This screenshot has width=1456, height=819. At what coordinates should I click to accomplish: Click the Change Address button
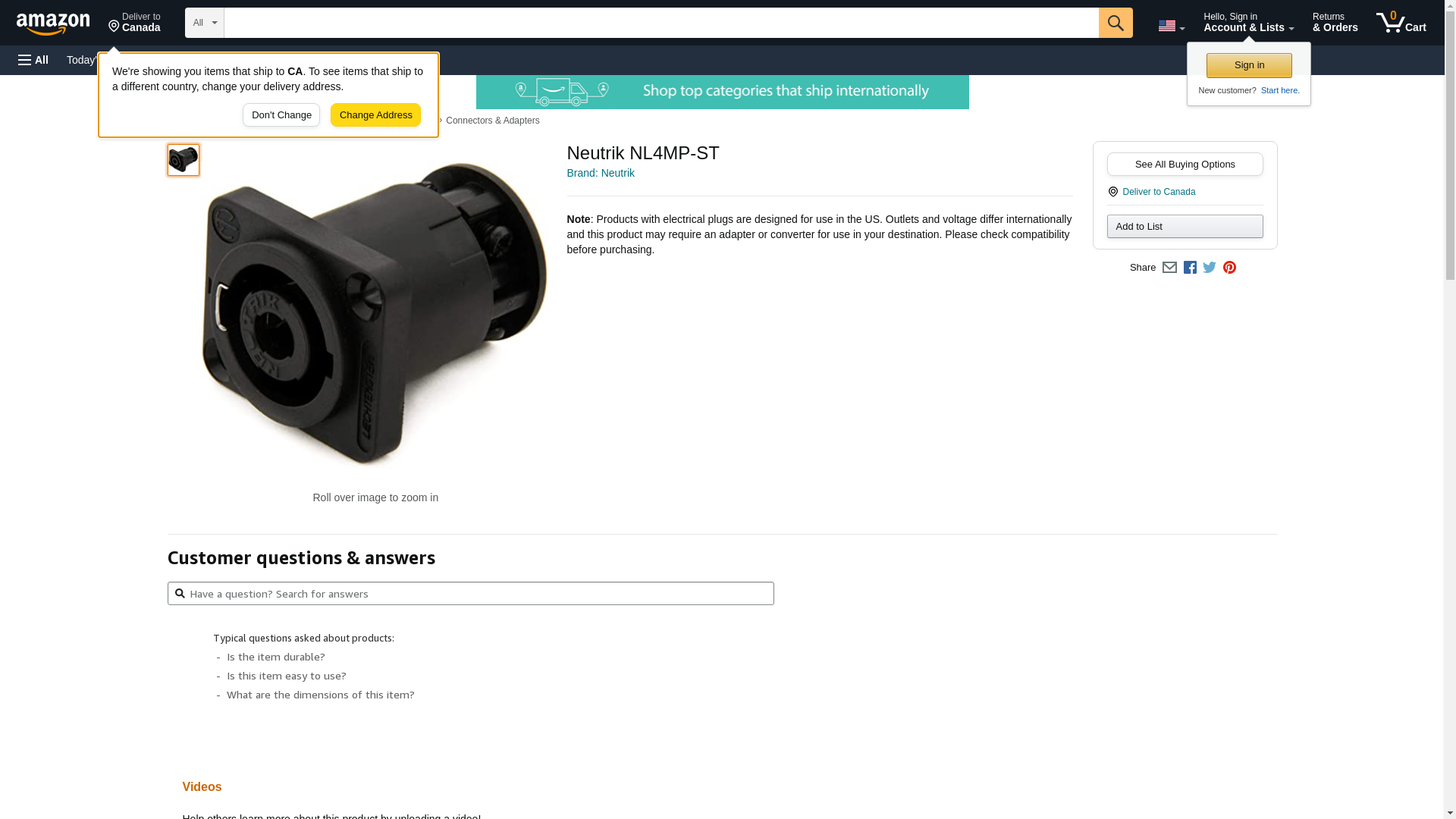[375, 115]
